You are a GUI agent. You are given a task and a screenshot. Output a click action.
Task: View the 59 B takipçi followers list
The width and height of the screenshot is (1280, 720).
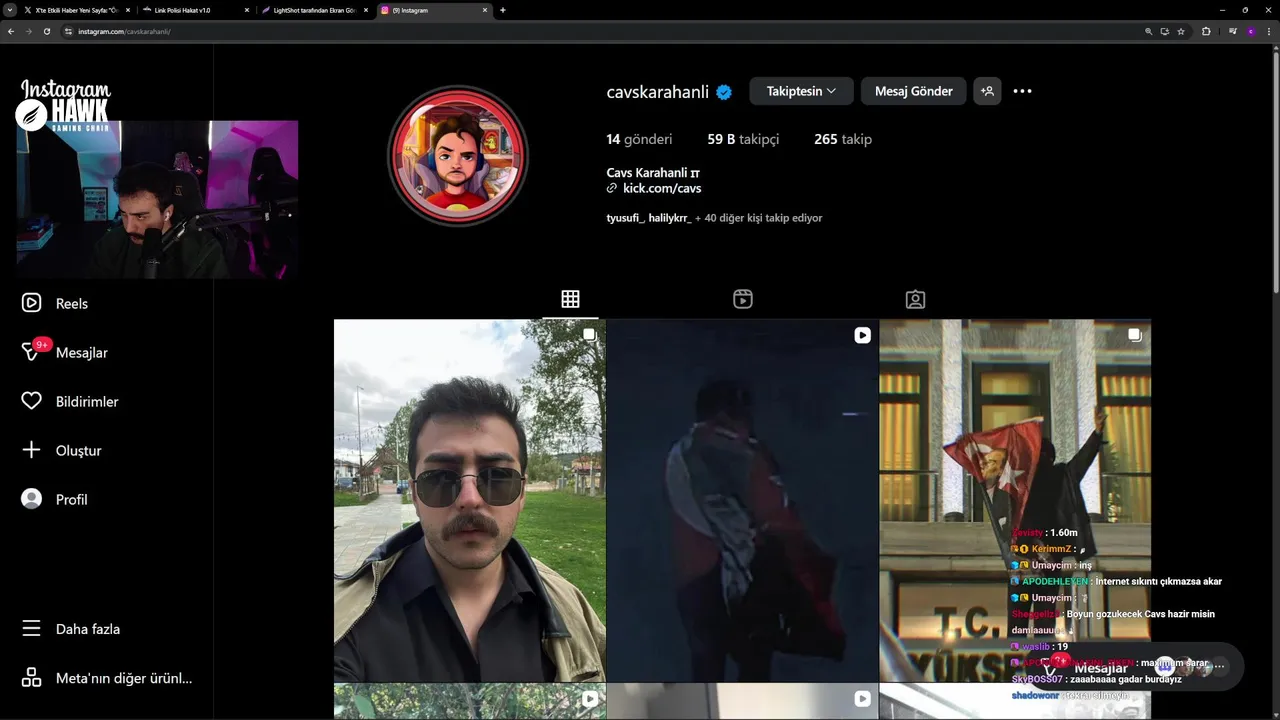click(743, 139)
